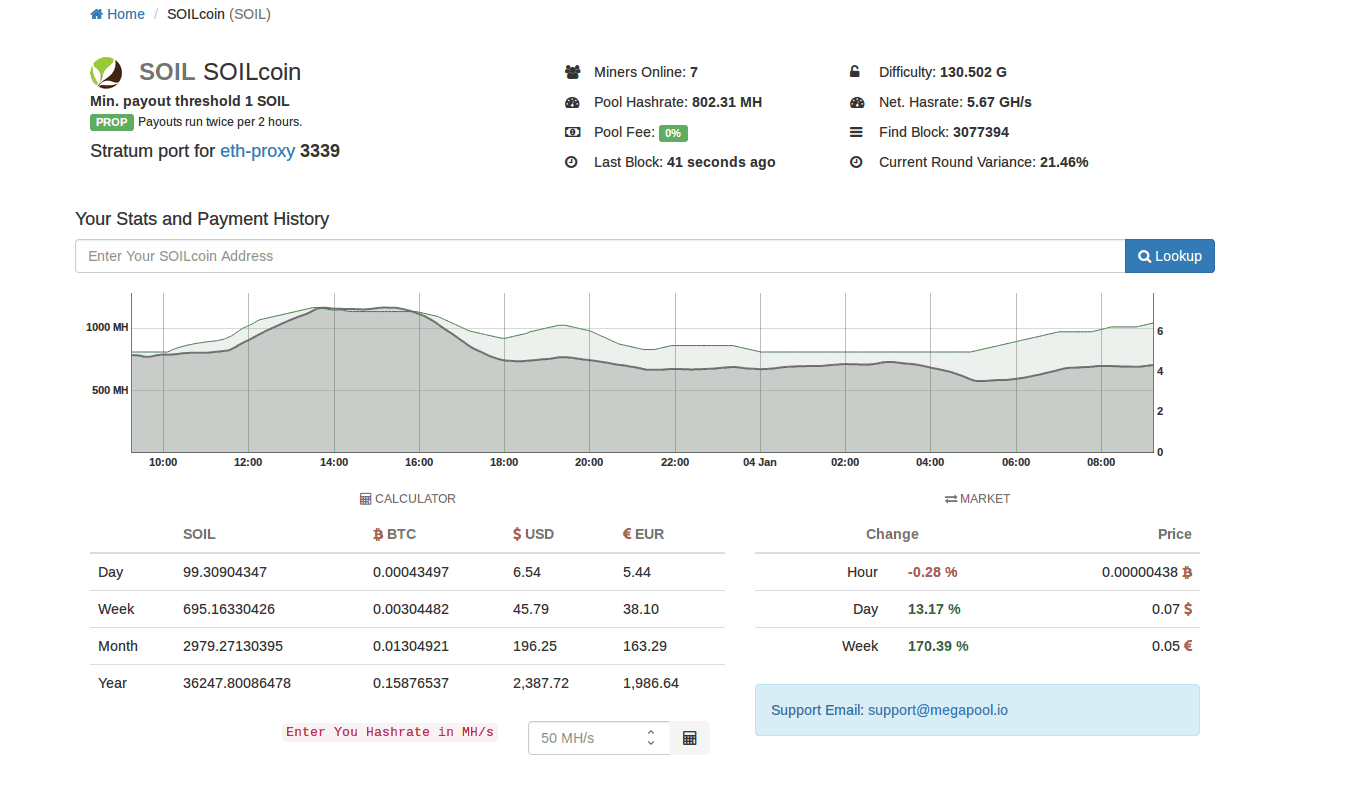Increase hashrate with the stepper up arrow
Screen dimensions: 1349x802
pos(651,732)
